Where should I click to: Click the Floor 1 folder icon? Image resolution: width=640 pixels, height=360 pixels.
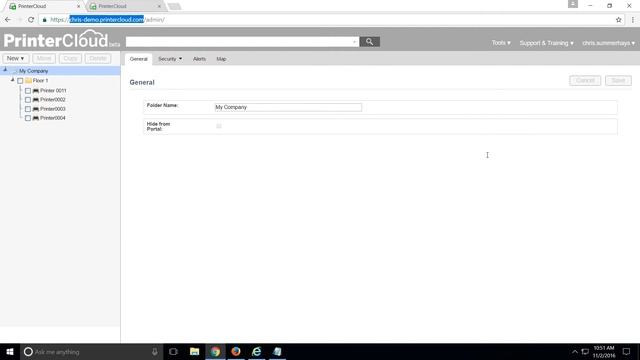[29, 80]
